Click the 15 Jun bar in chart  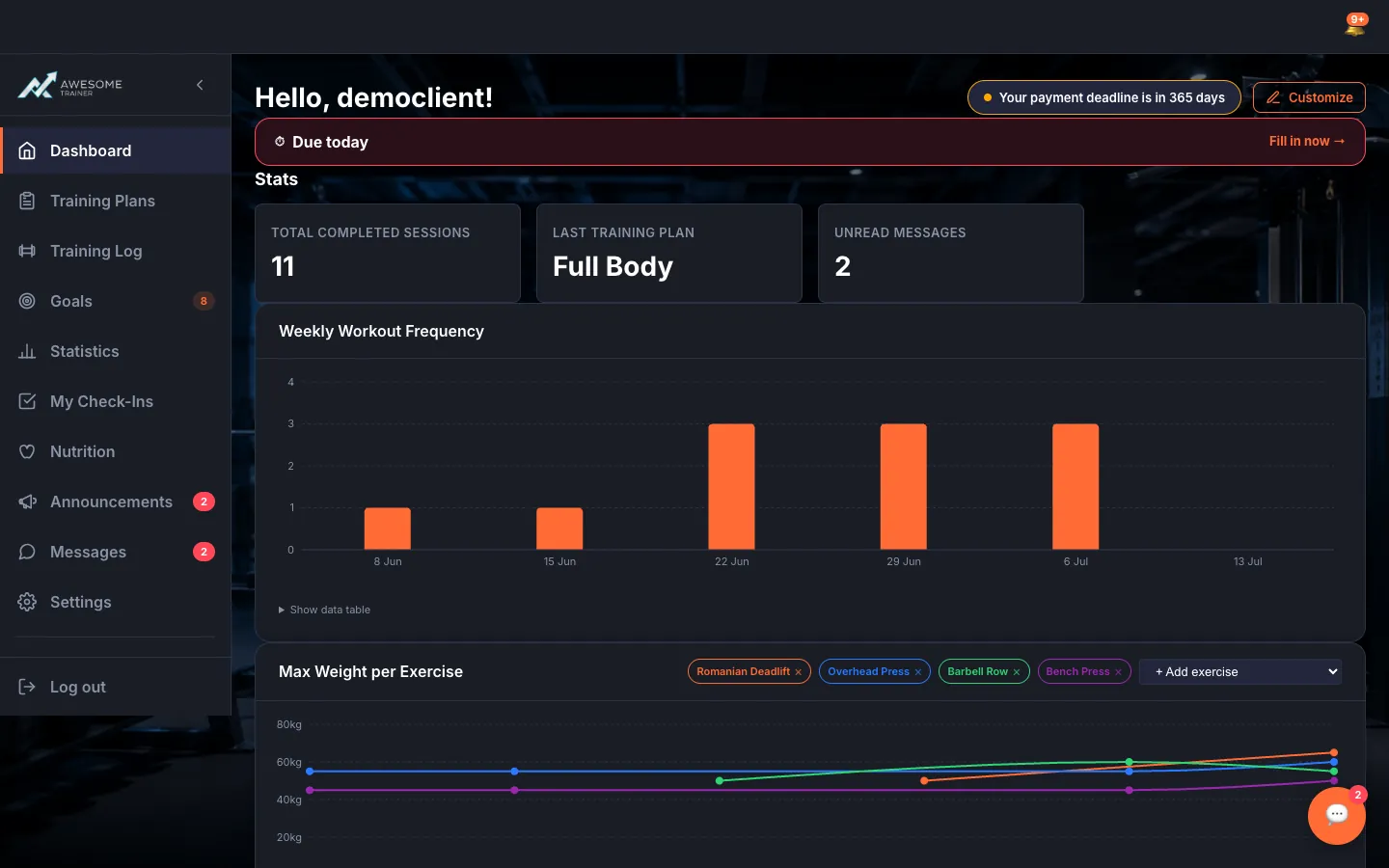559,529
